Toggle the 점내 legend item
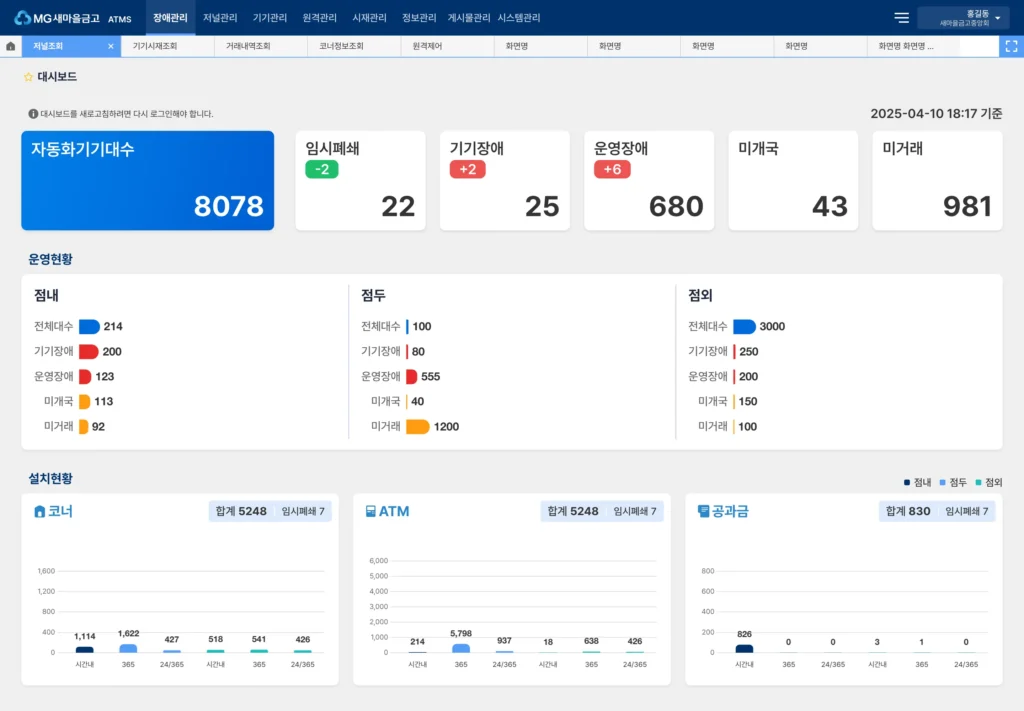Viewport: 1024px width, 711px height. (917, 482)
